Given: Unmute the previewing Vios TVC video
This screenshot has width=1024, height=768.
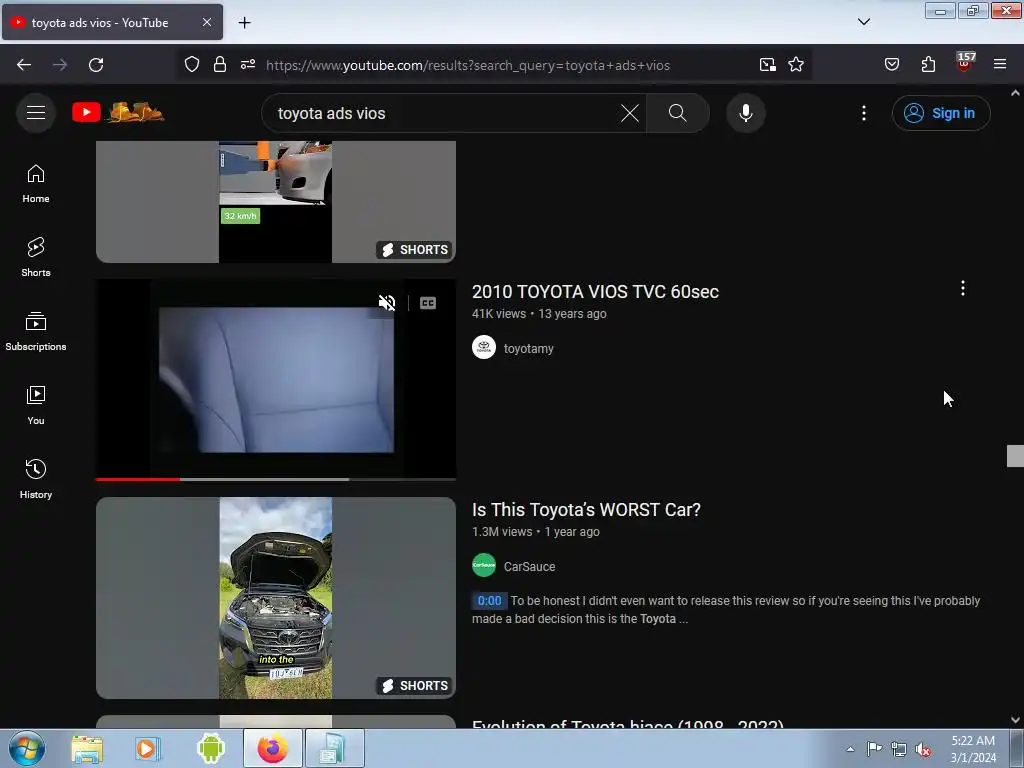Looking at the screenshot, I should tap(387, 303).
